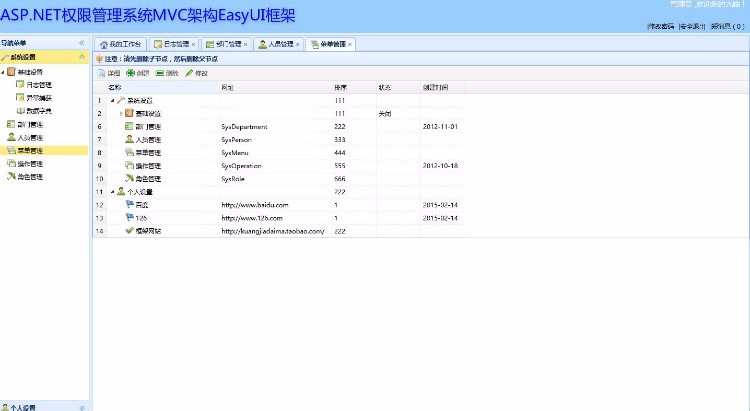Close the 菜单管理 tab
Viewport: 750px width, 411px height.
pyautogui.click(x=350, y=44)
